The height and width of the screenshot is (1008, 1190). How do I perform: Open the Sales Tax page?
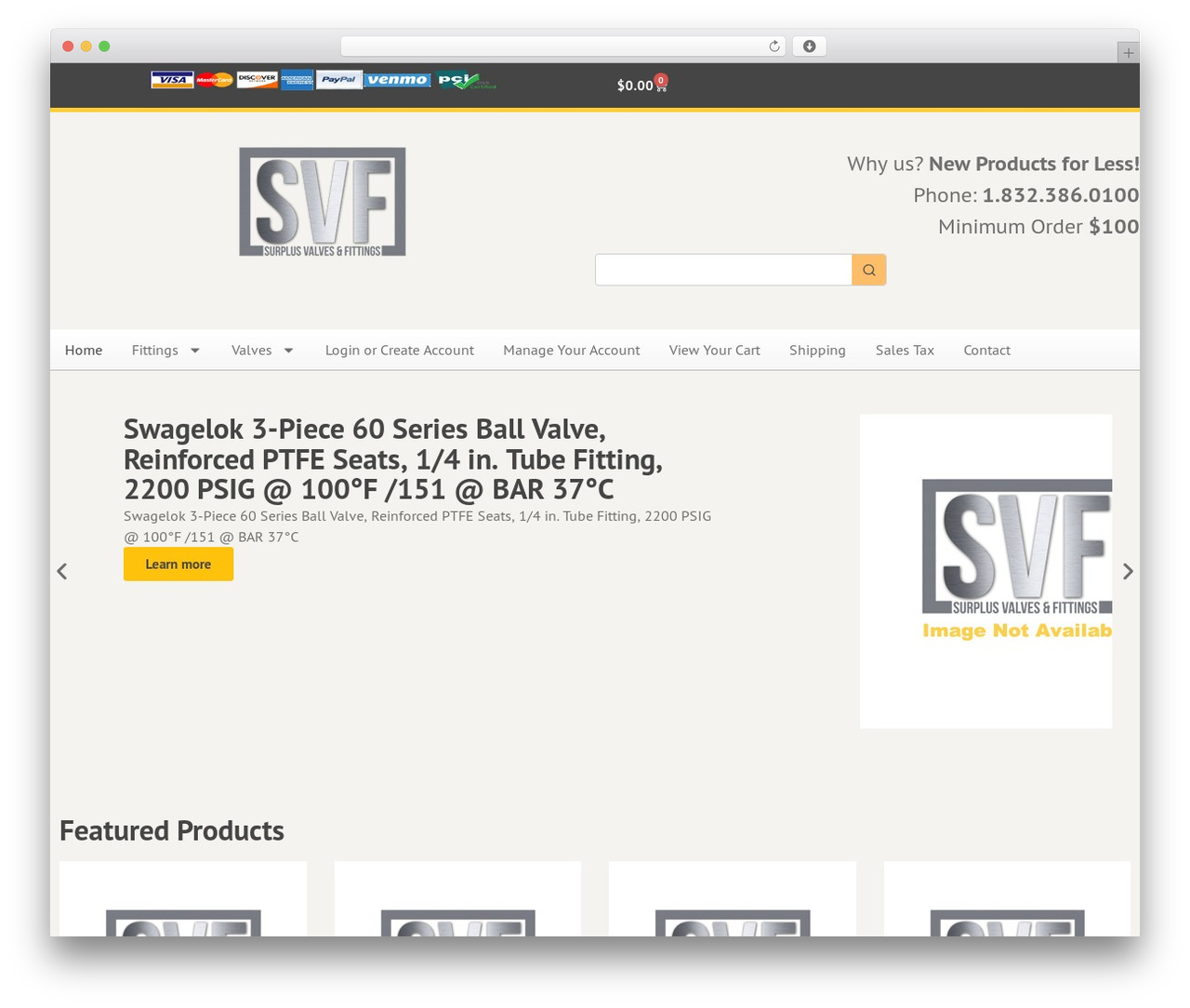tap(905, 351)
